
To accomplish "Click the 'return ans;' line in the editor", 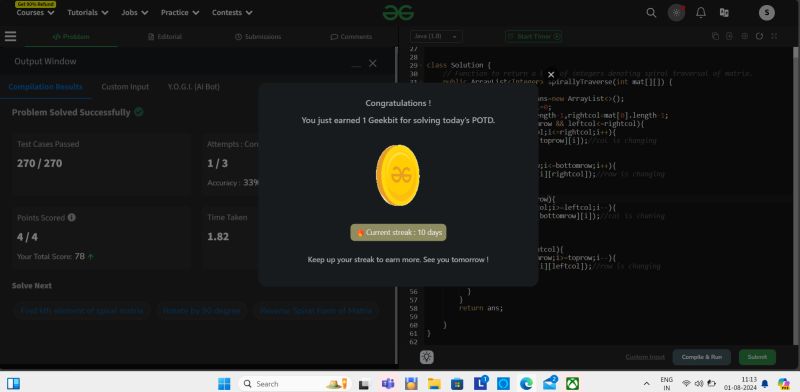I will 481,308.
